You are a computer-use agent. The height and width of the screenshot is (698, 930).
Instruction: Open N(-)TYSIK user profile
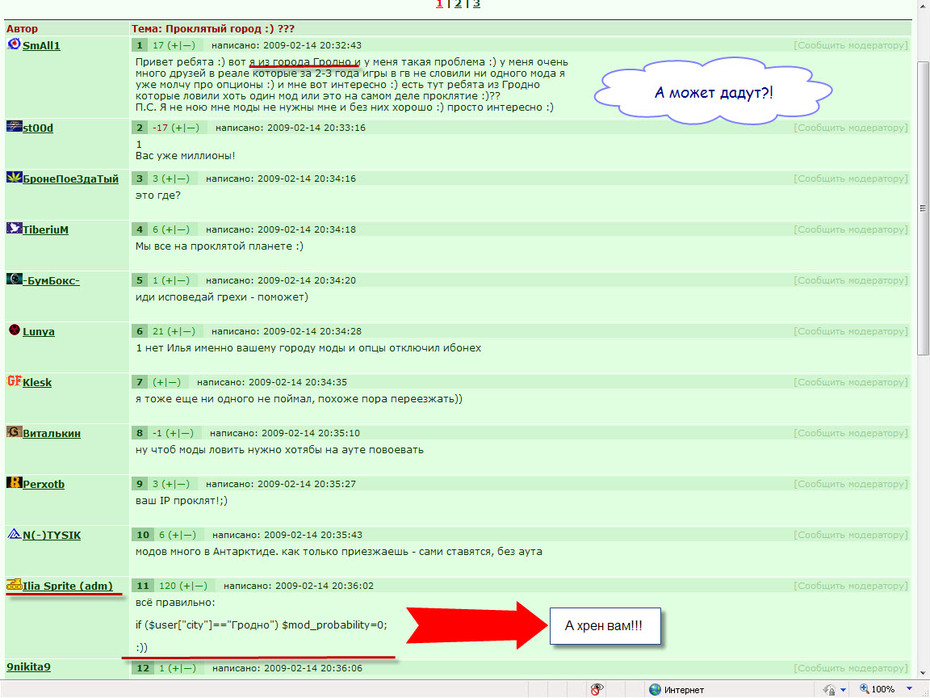[52, 536]
